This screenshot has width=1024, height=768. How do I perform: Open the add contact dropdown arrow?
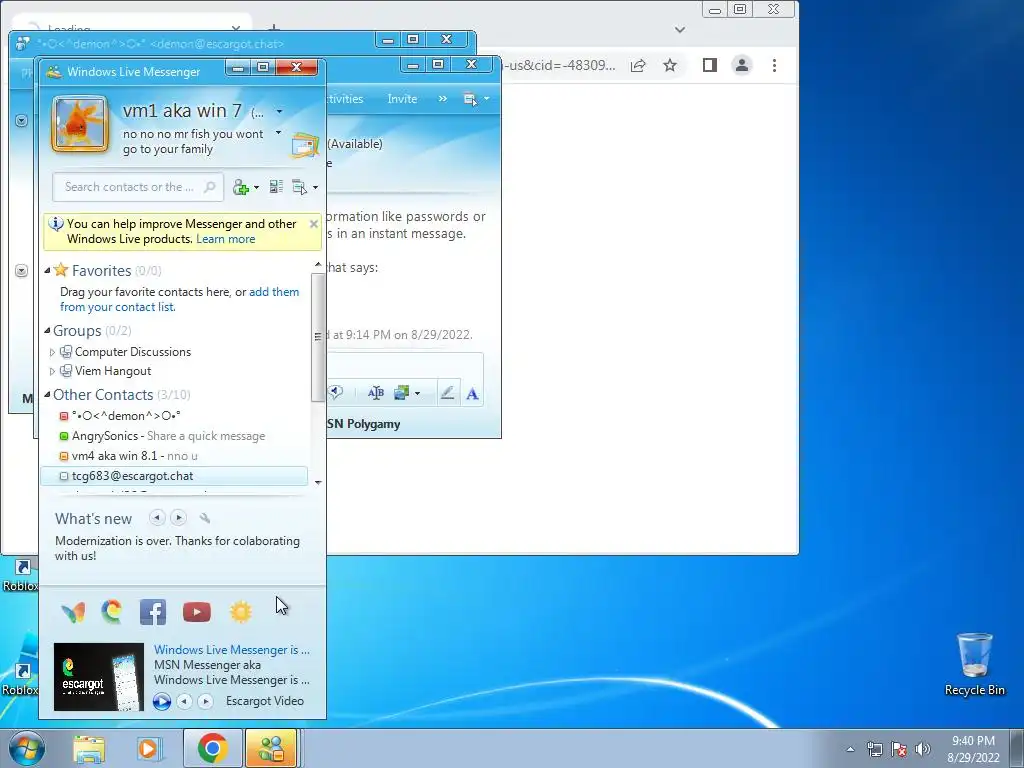pyautogui.click(x=256, y=187)
